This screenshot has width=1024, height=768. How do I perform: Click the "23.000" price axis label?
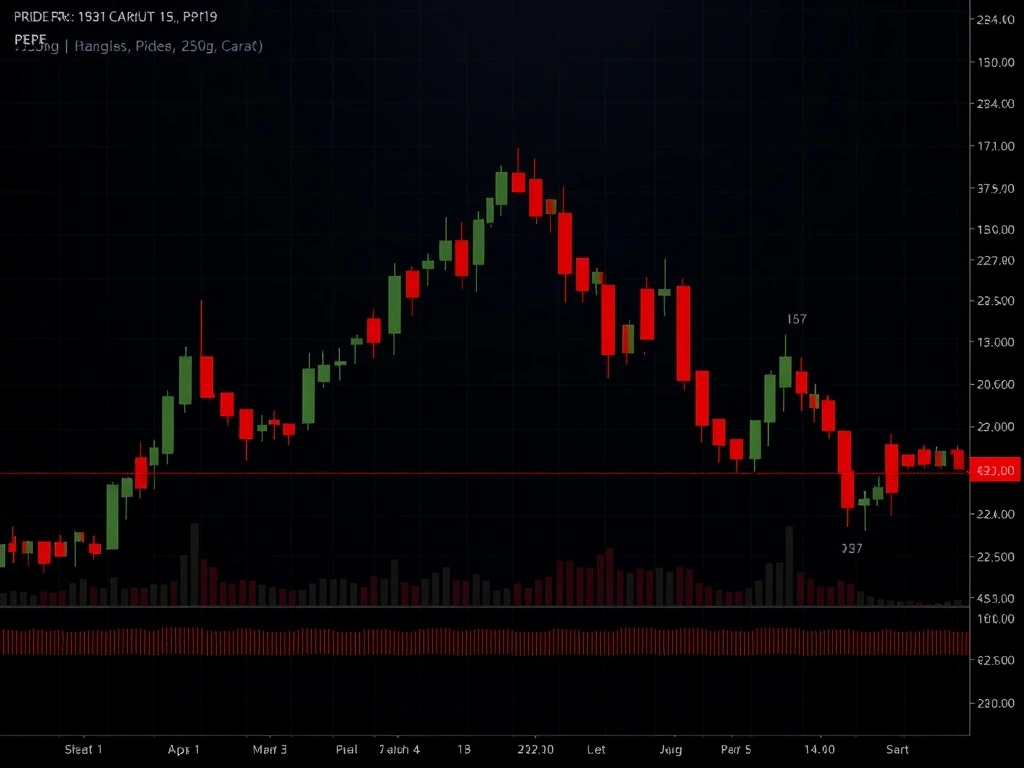tap(996, 426)
